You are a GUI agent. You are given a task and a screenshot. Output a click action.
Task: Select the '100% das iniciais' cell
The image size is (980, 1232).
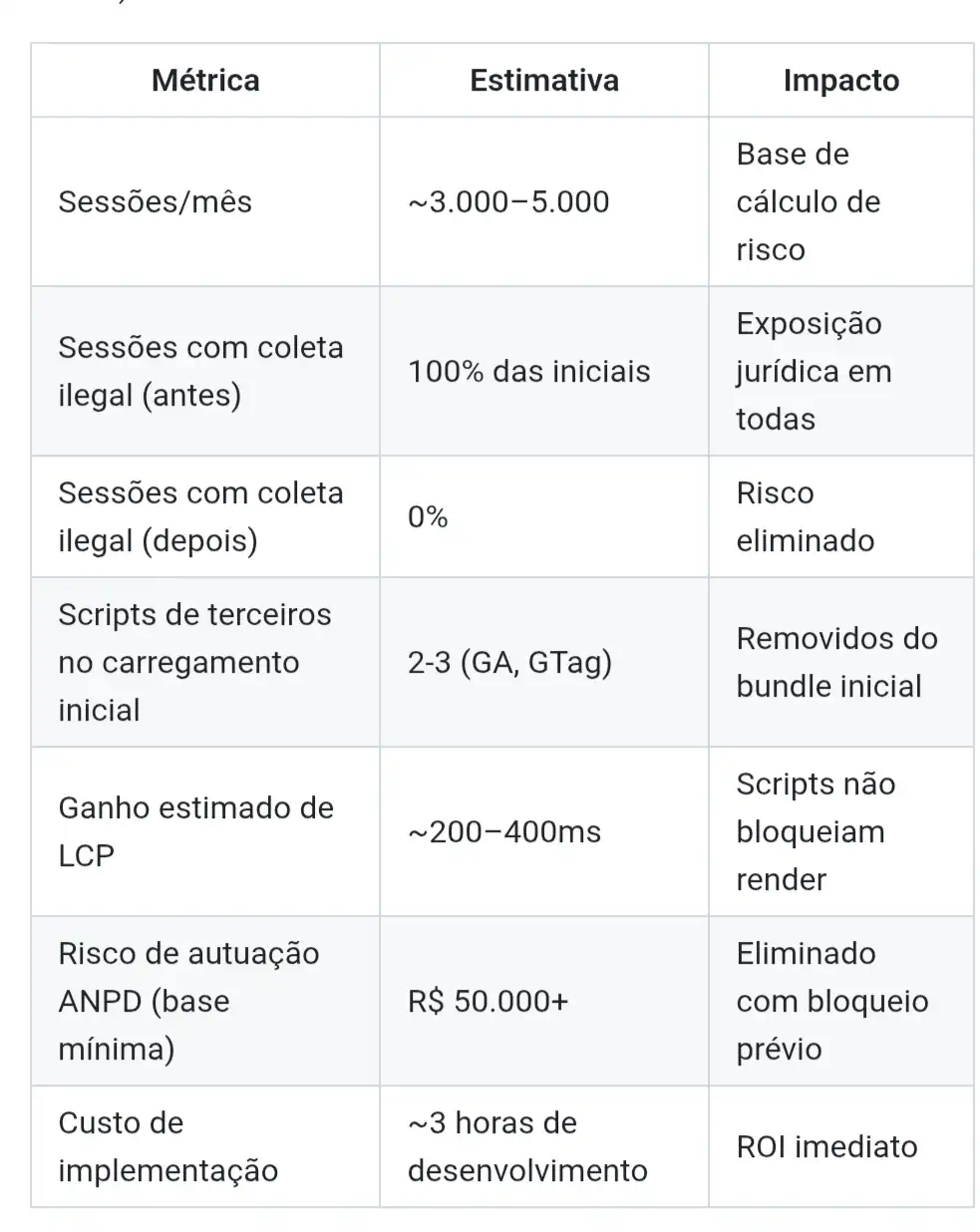528,372
